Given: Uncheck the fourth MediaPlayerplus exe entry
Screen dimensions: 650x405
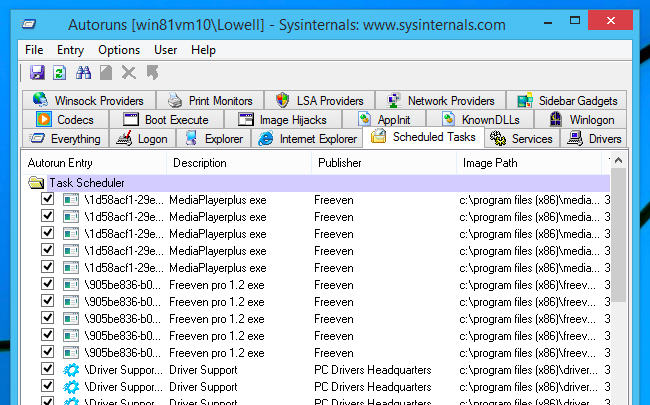Looking at the screenshot, I should point(47,250).
